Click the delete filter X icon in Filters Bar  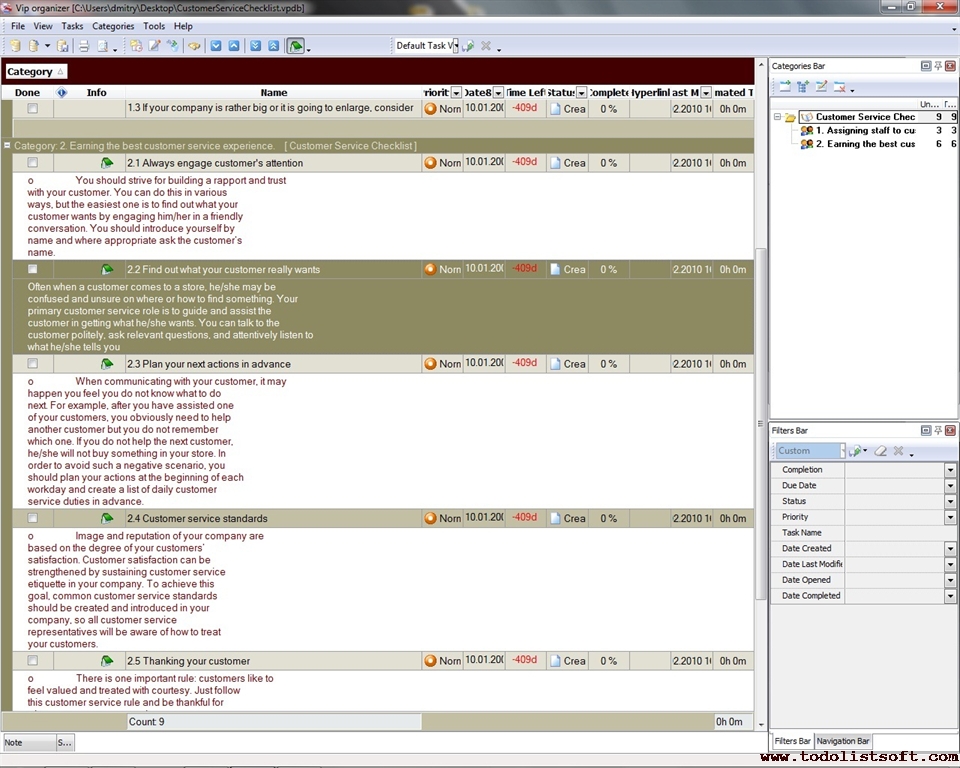898,451
